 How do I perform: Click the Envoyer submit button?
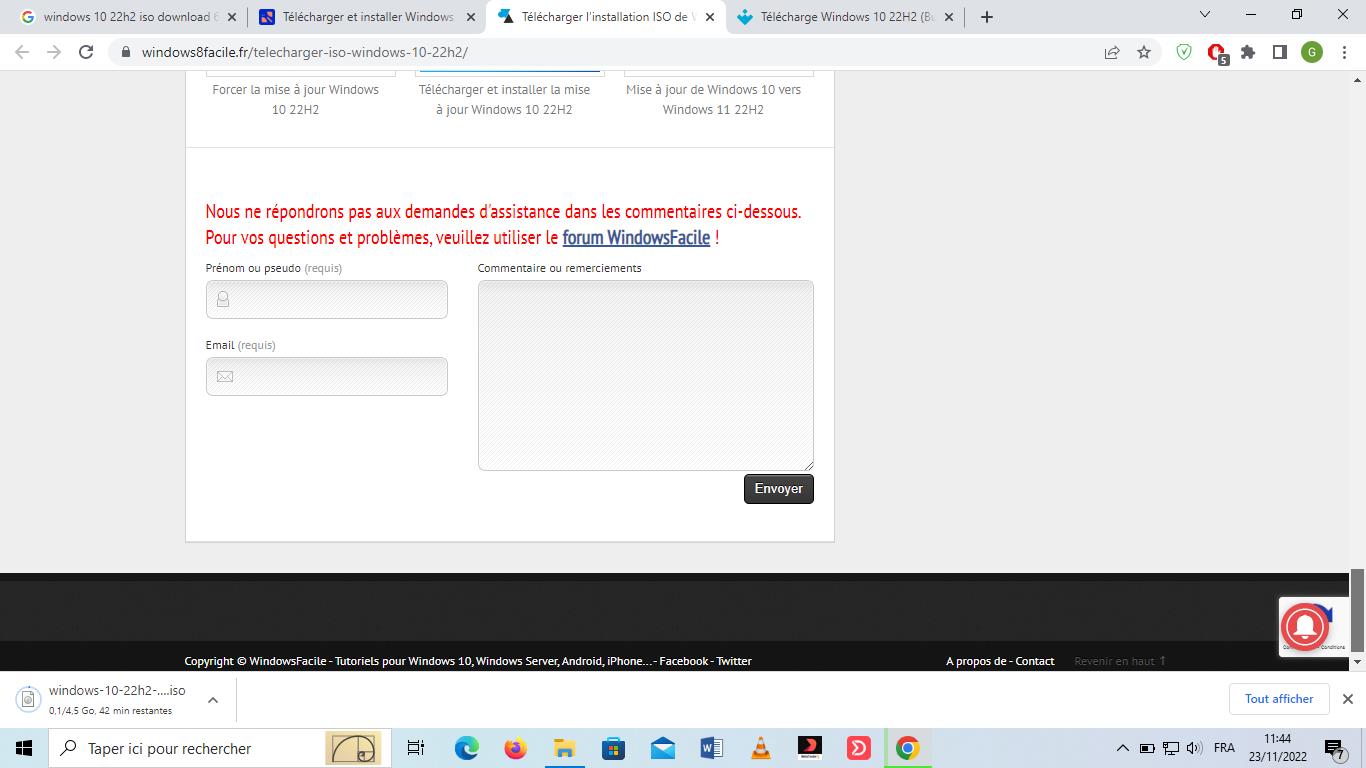point(778,489)
